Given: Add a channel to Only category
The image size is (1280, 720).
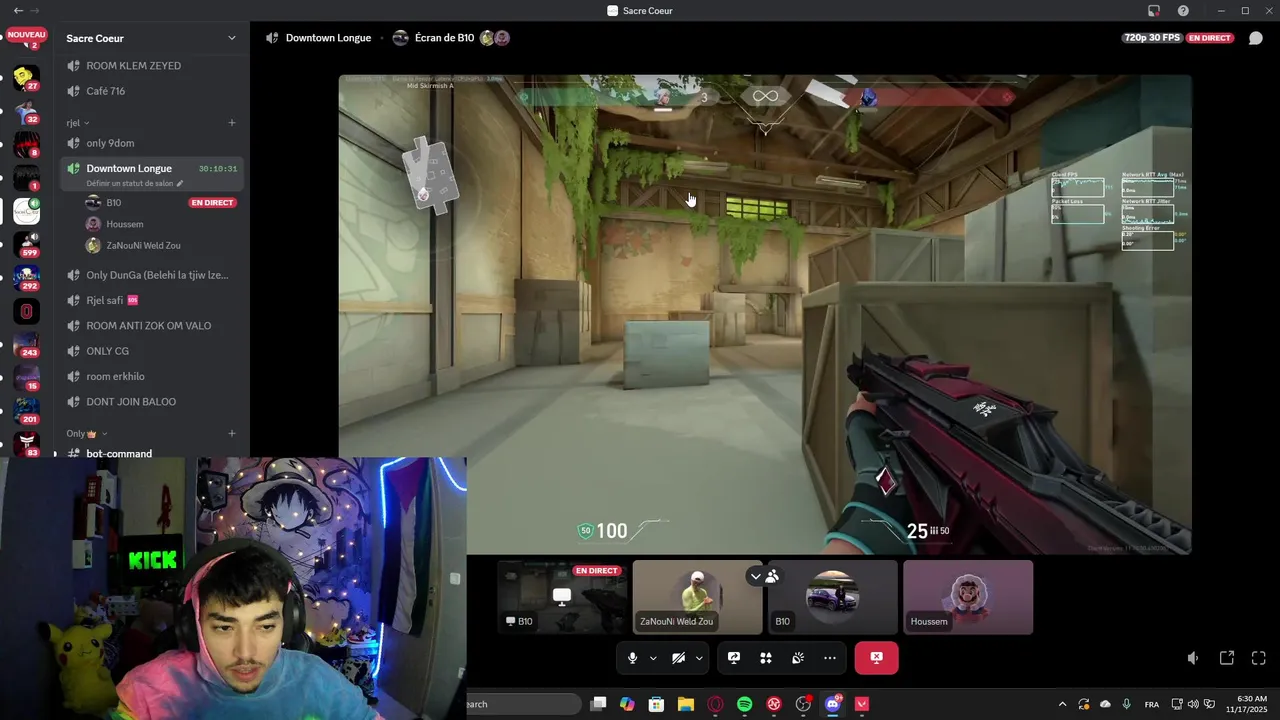Looking at the screenshot, I should [x=232, y=434].
